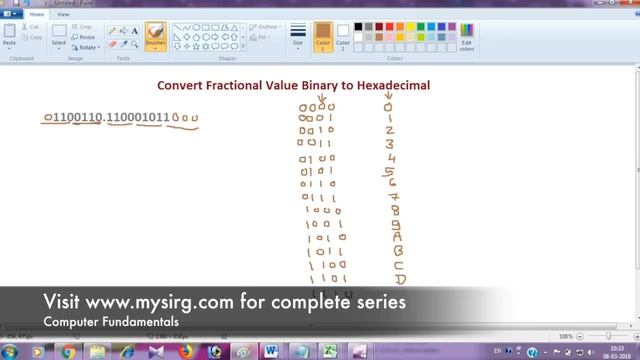Image resolution: width=640 pixels, height=360 pixels.
Task: Select the Pencil tool
Action: [113, 31]
